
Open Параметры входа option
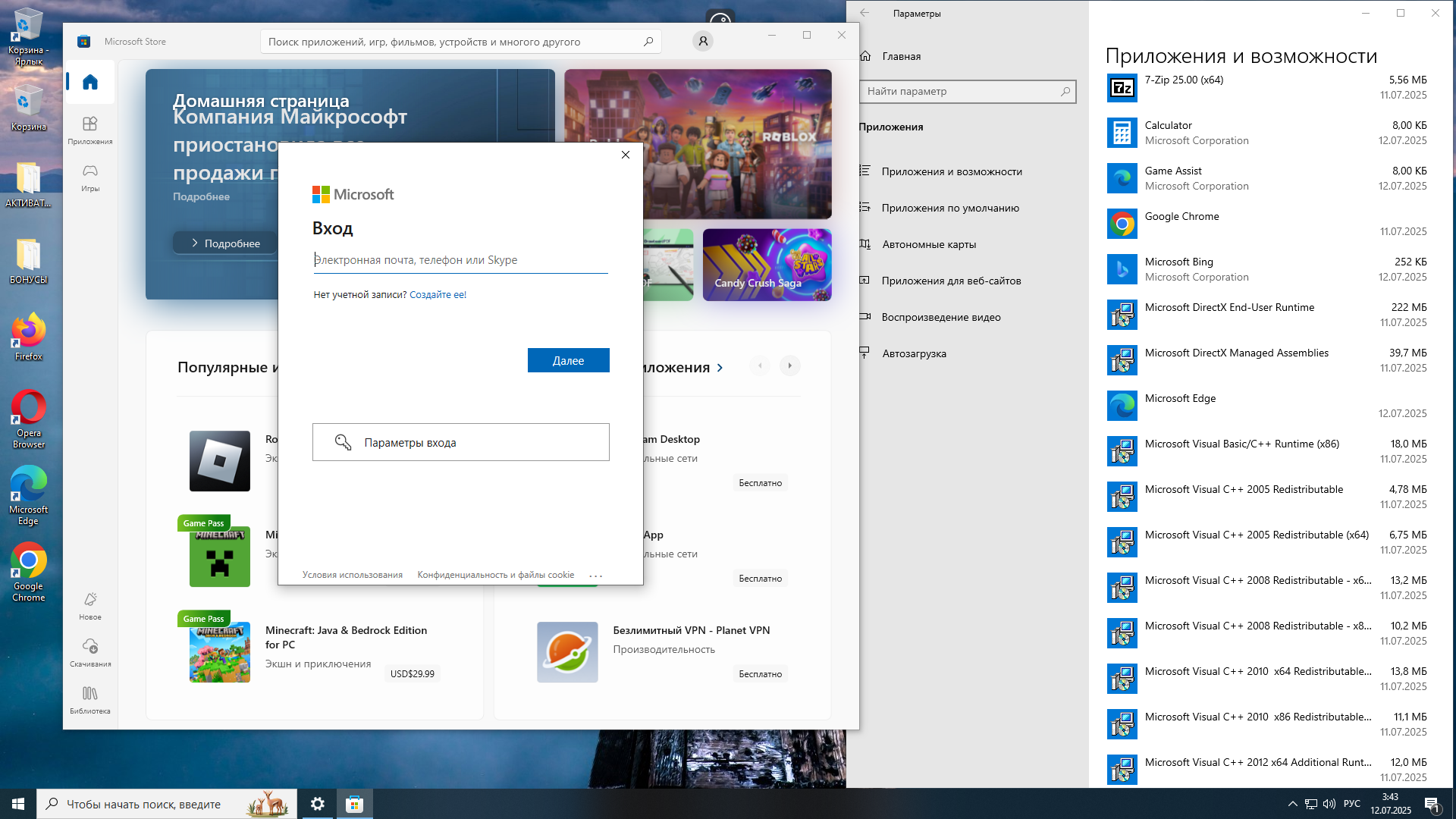pyautogui.click(x=461, y=442)
